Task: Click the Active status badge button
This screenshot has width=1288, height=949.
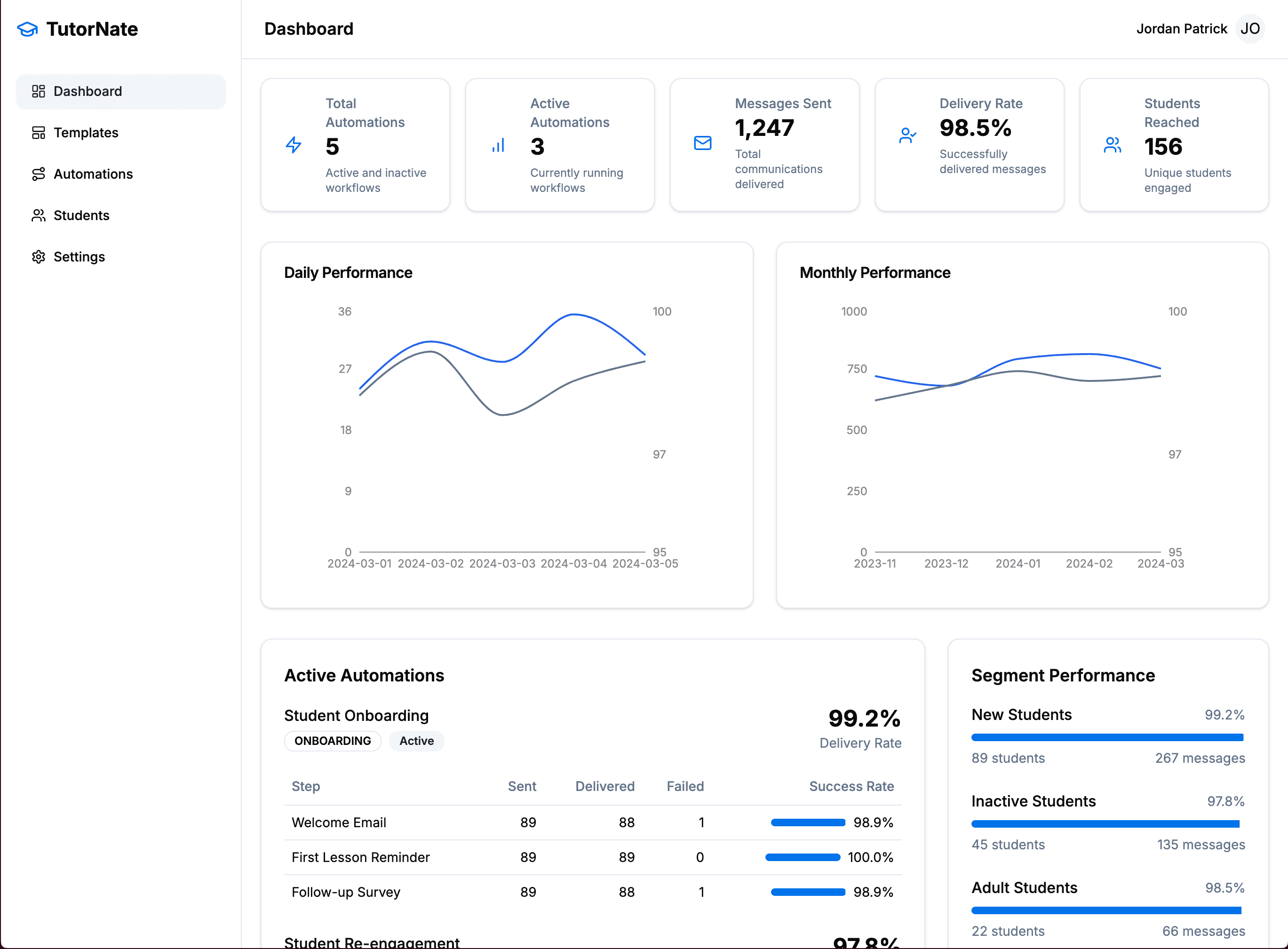Action: [417, 741]
